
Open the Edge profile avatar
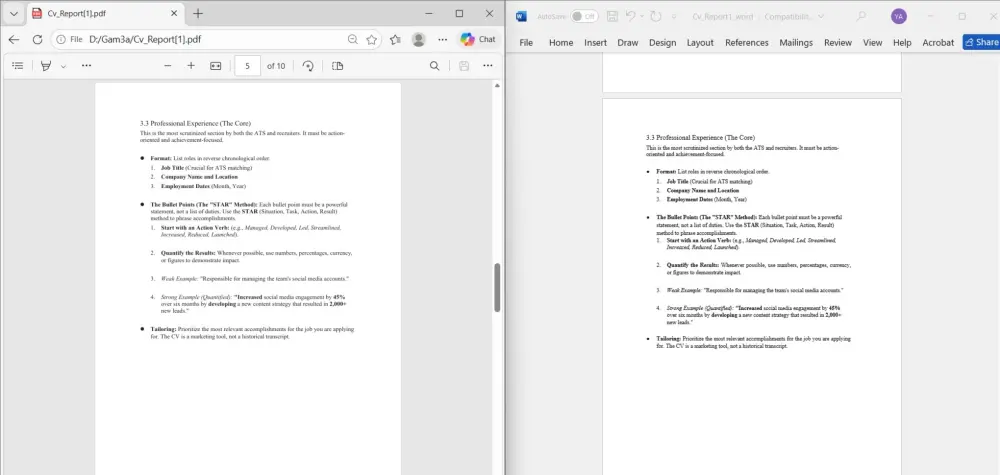pyautogui.click(x=419, y=40)
